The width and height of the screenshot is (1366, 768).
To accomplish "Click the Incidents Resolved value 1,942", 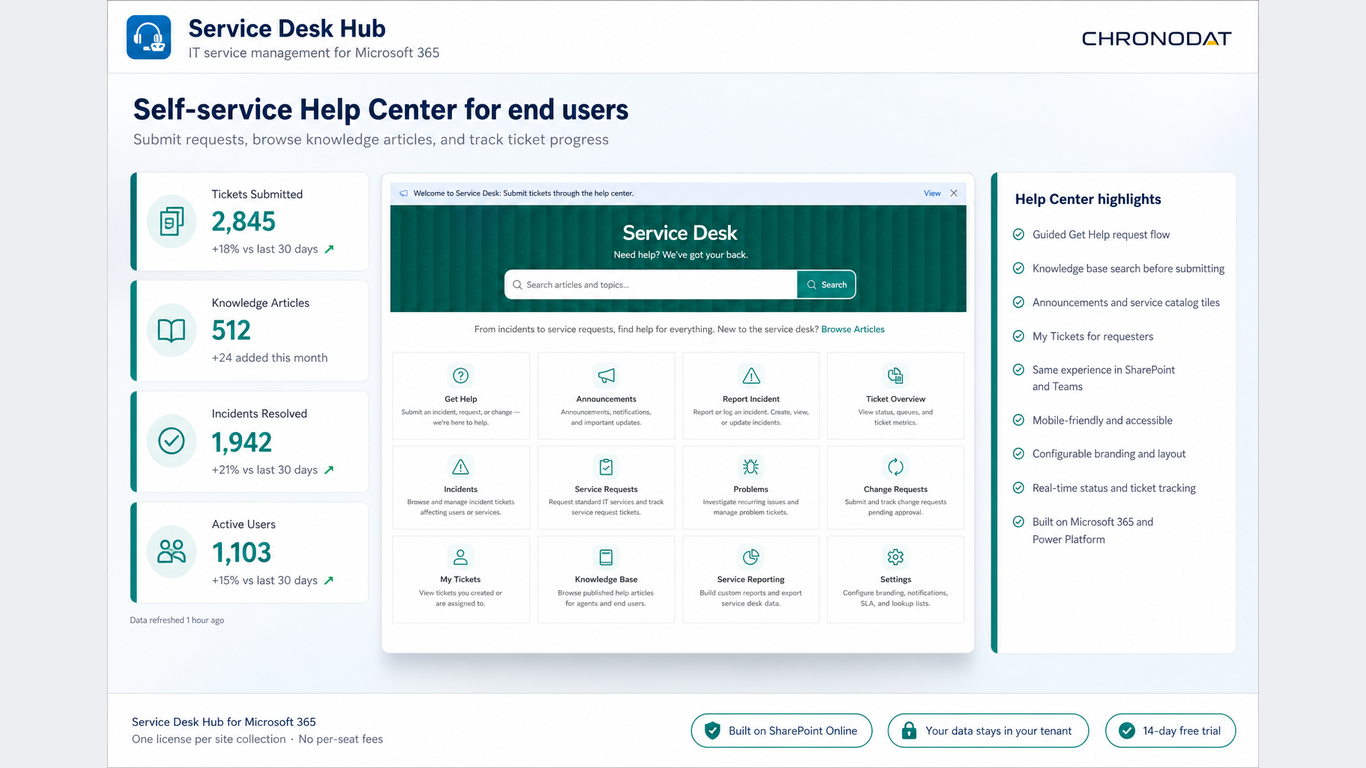I will pos(242,441).
